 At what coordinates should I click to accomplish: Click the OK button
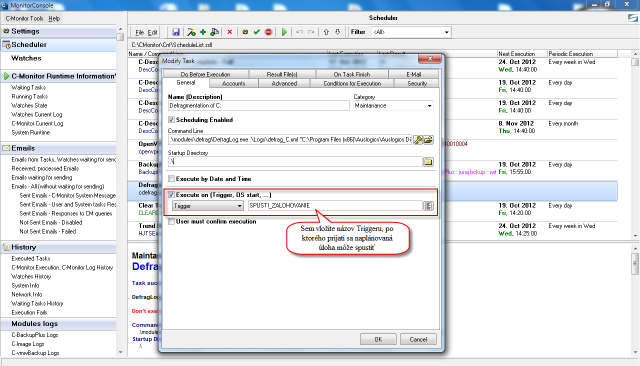coord(378,339)
